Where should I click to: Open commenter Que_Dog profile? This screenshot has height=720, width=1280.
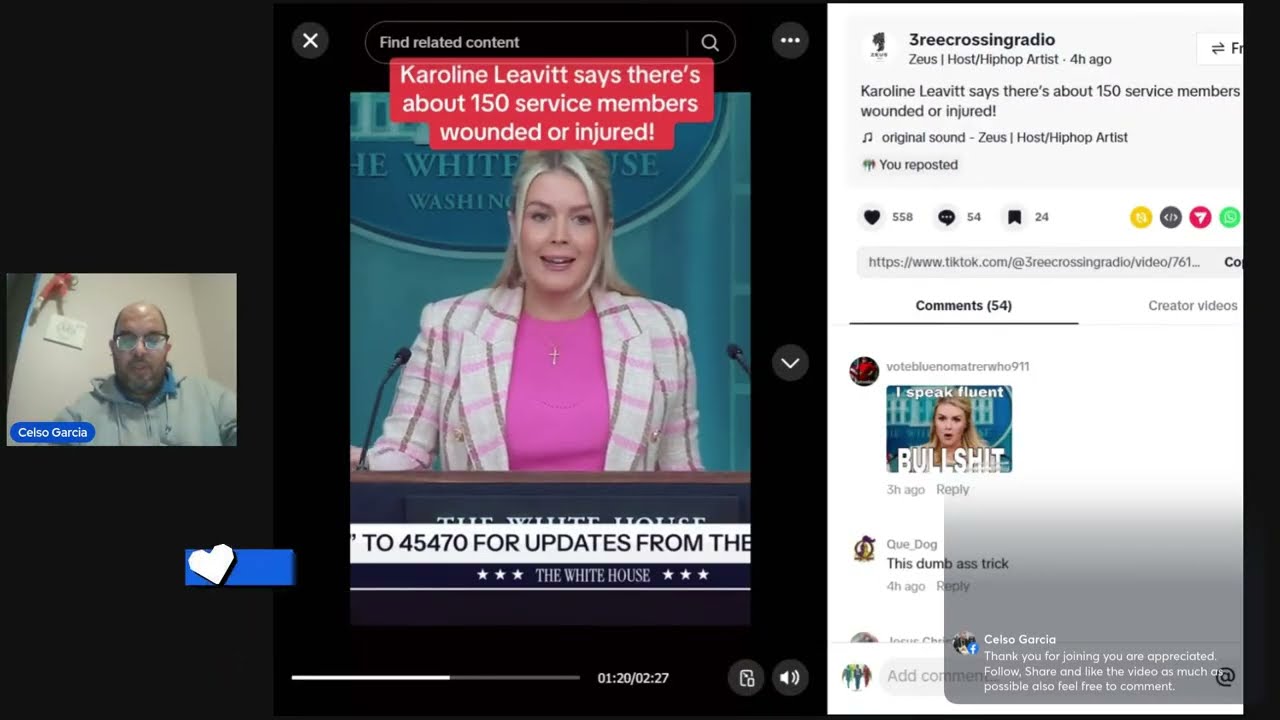911,544
